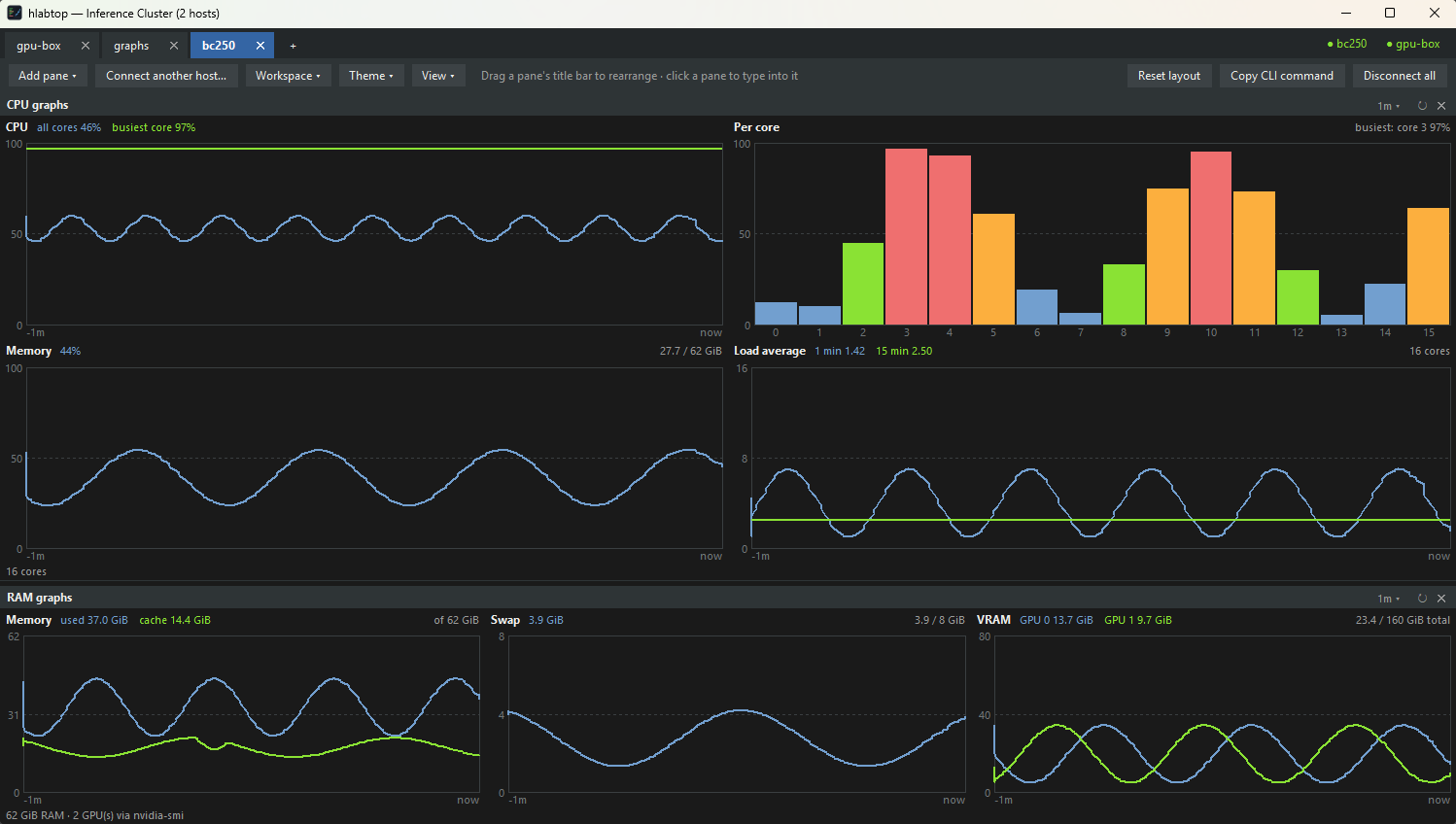Click the '15 min 2.50' load label
This screenshot has width=1456, height=824.
(904, 351)
